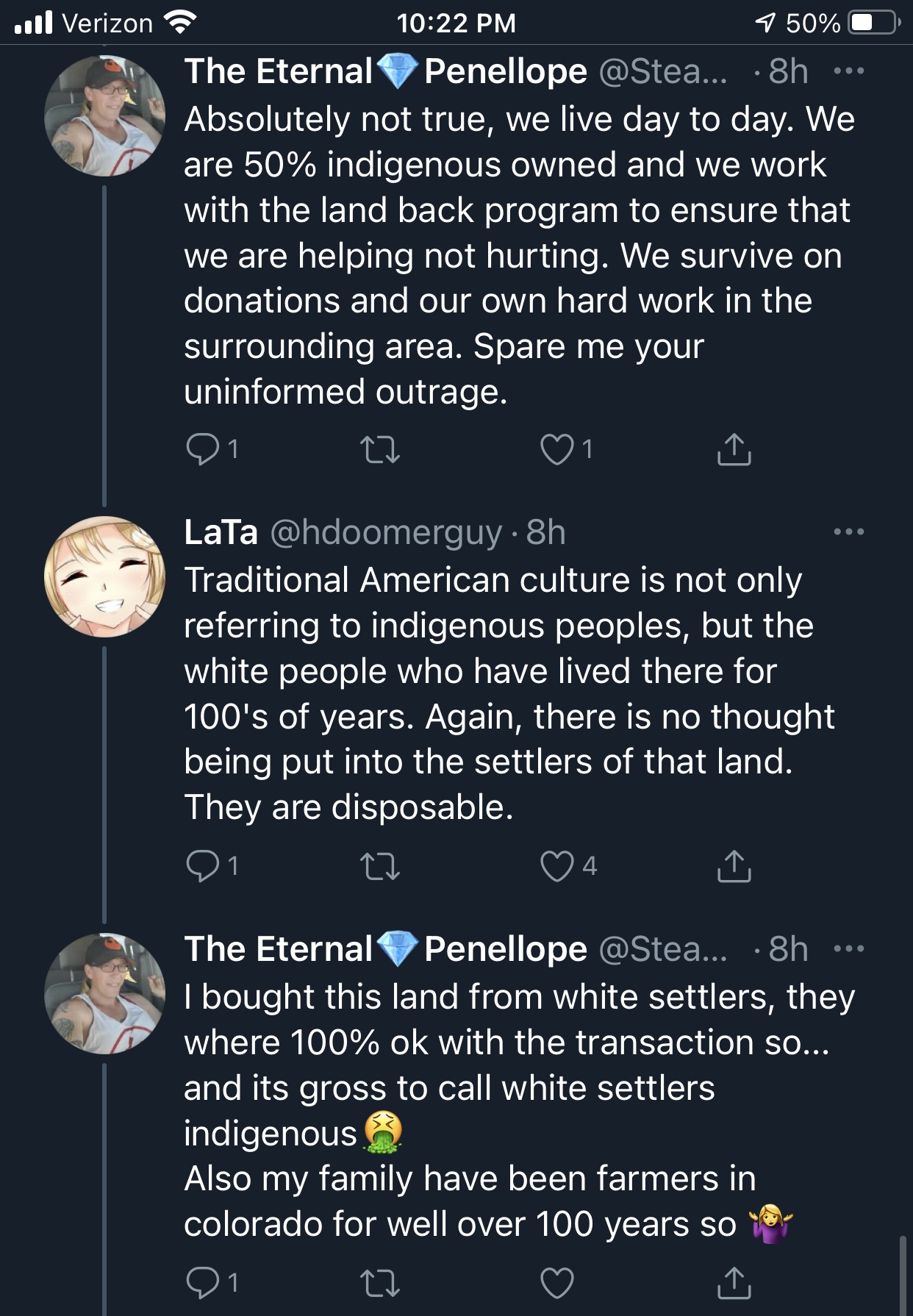The width and height of the screenshot is (913, 1316).
Task: Retweet Penellope's 'I bought this land' tweet
Action: coord(380,1283)
